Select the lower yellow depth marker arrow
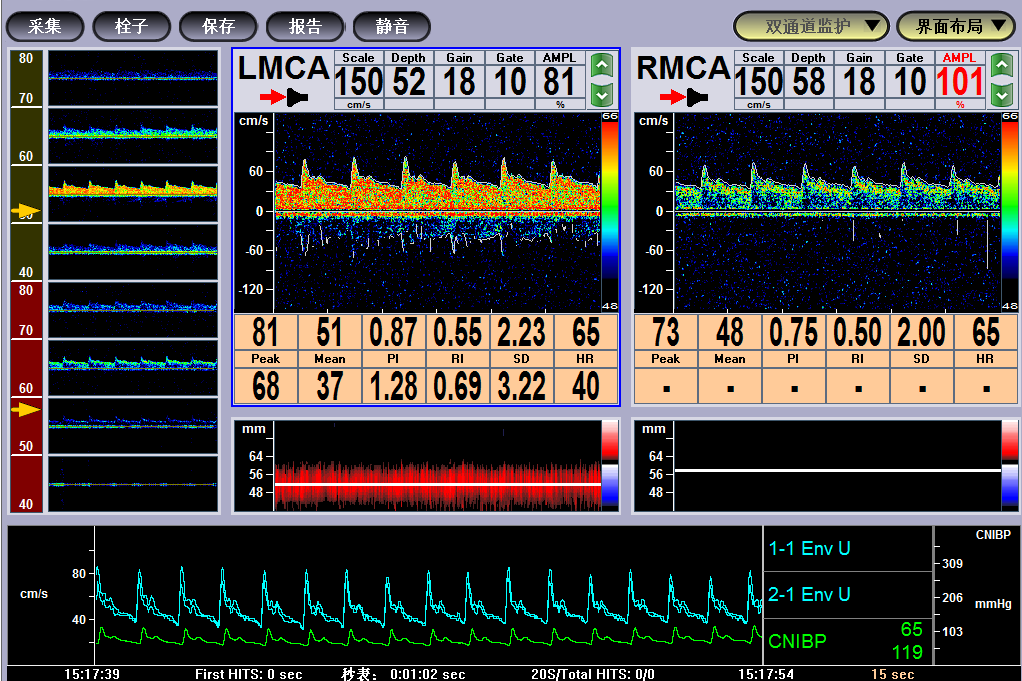Image resolution: width=1022 pixels, height=681 pixels. point(26,409)
